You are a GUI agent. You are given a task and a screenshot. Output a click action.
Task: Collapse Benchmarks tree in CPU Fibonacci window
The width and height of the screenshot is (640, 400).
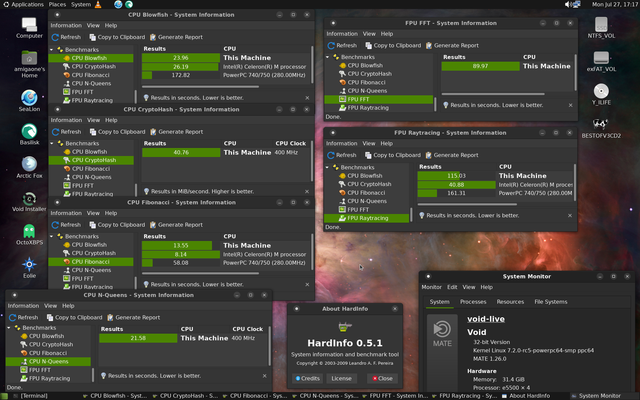[x=51, y=237]
